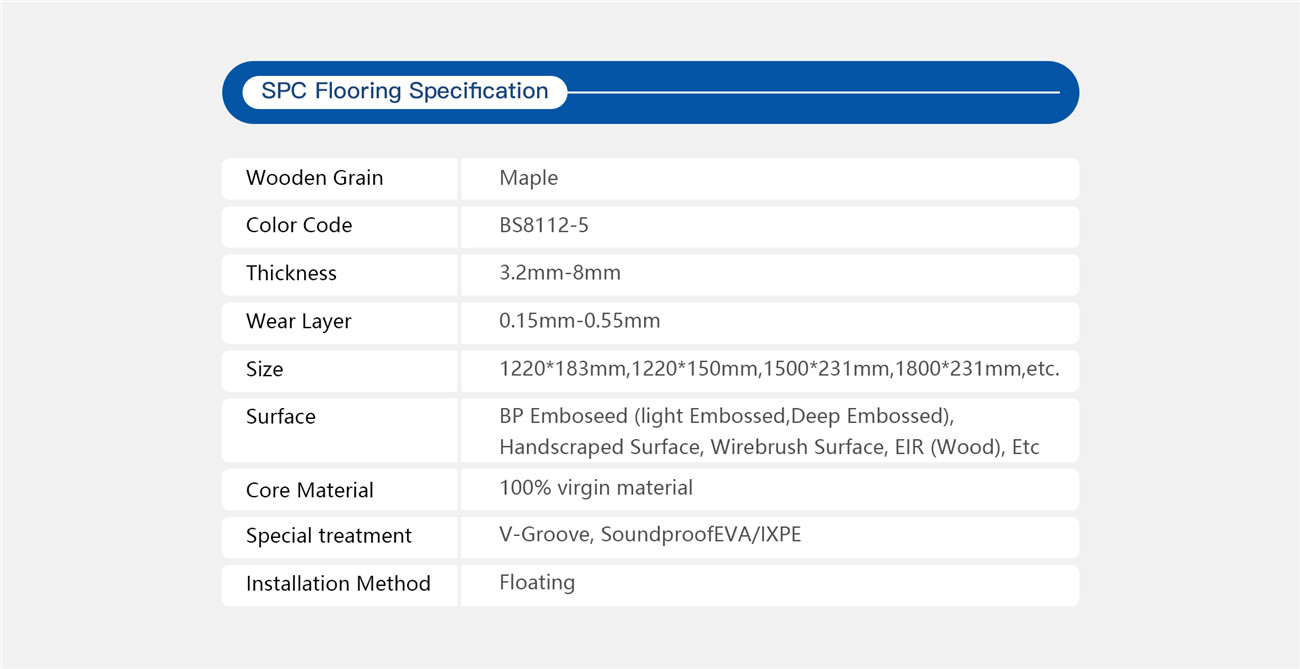Select the Color Code label
The height and width of the screenshot is (669, 1300).
click(299, 226)
